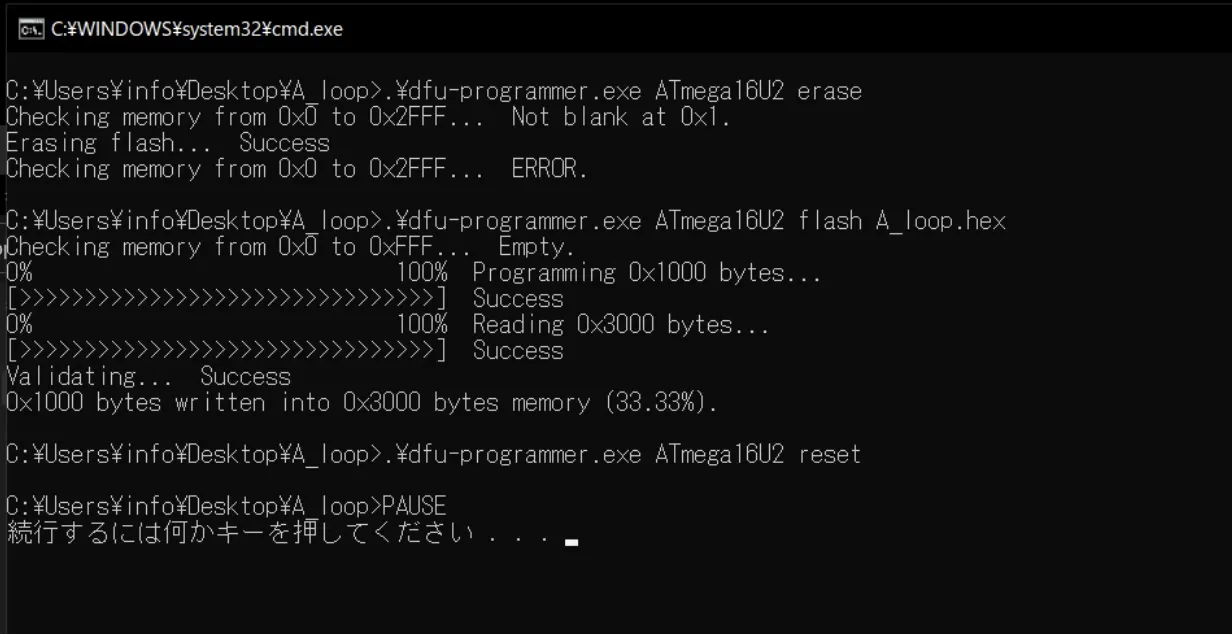Image resolution: width=1232 pixels, height=634 pixels.
Task: Click "Success" beside the reading progress bar
Action: pos(517,351)
